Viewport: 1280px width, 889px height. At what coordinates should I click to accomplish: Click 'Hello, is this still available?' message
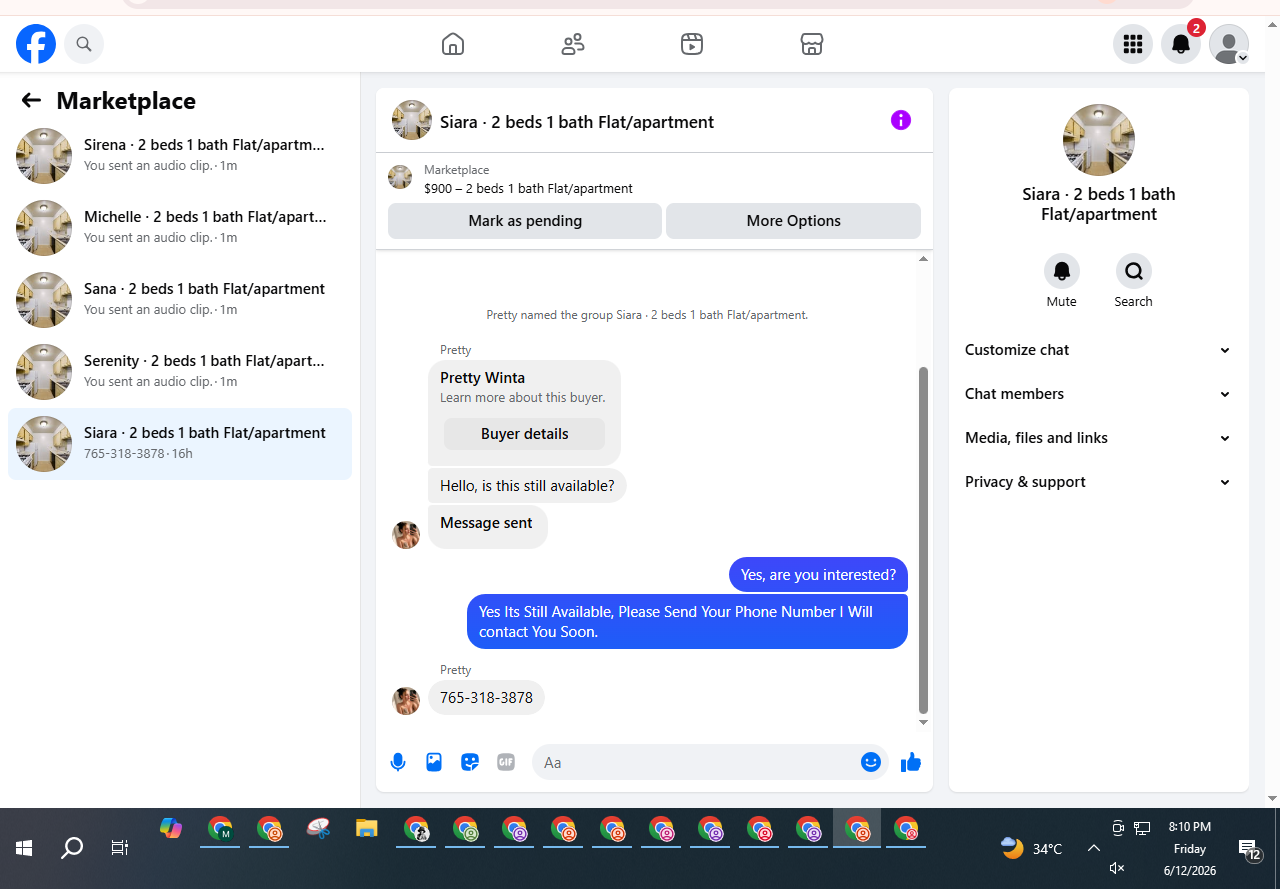click(527, 486)
